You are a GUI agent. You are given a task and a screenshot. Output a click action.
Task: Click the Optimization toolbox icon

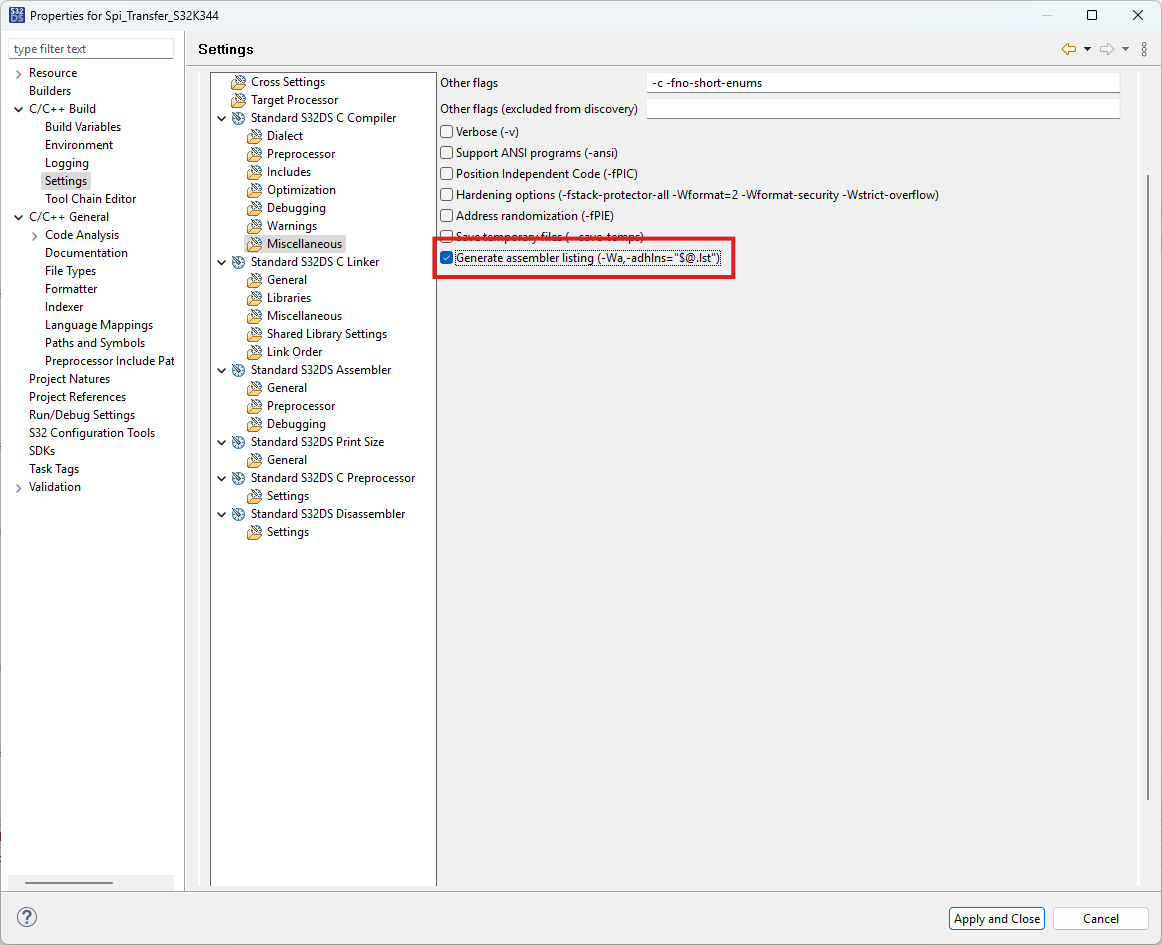coord(255,189)
